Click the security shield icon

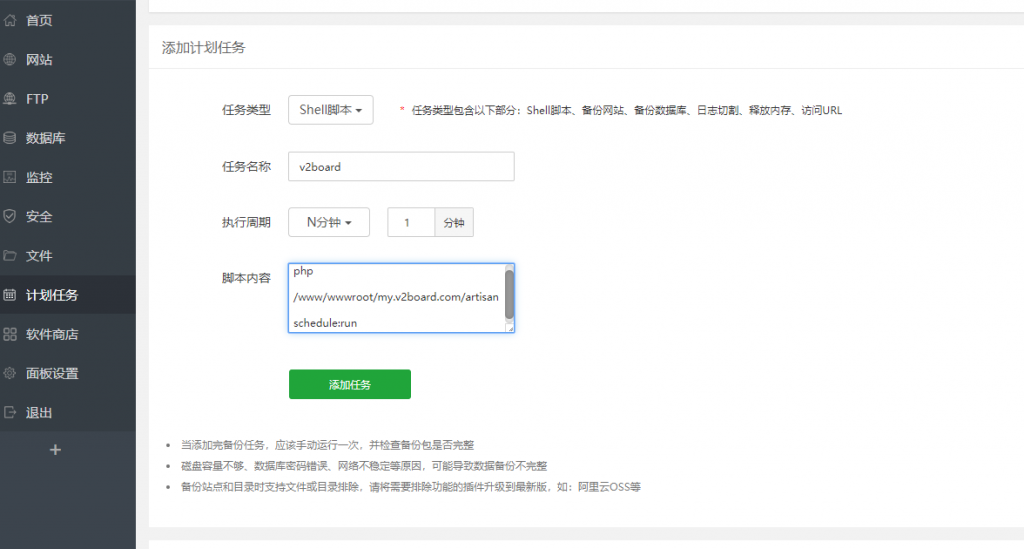tap(10, 216)
